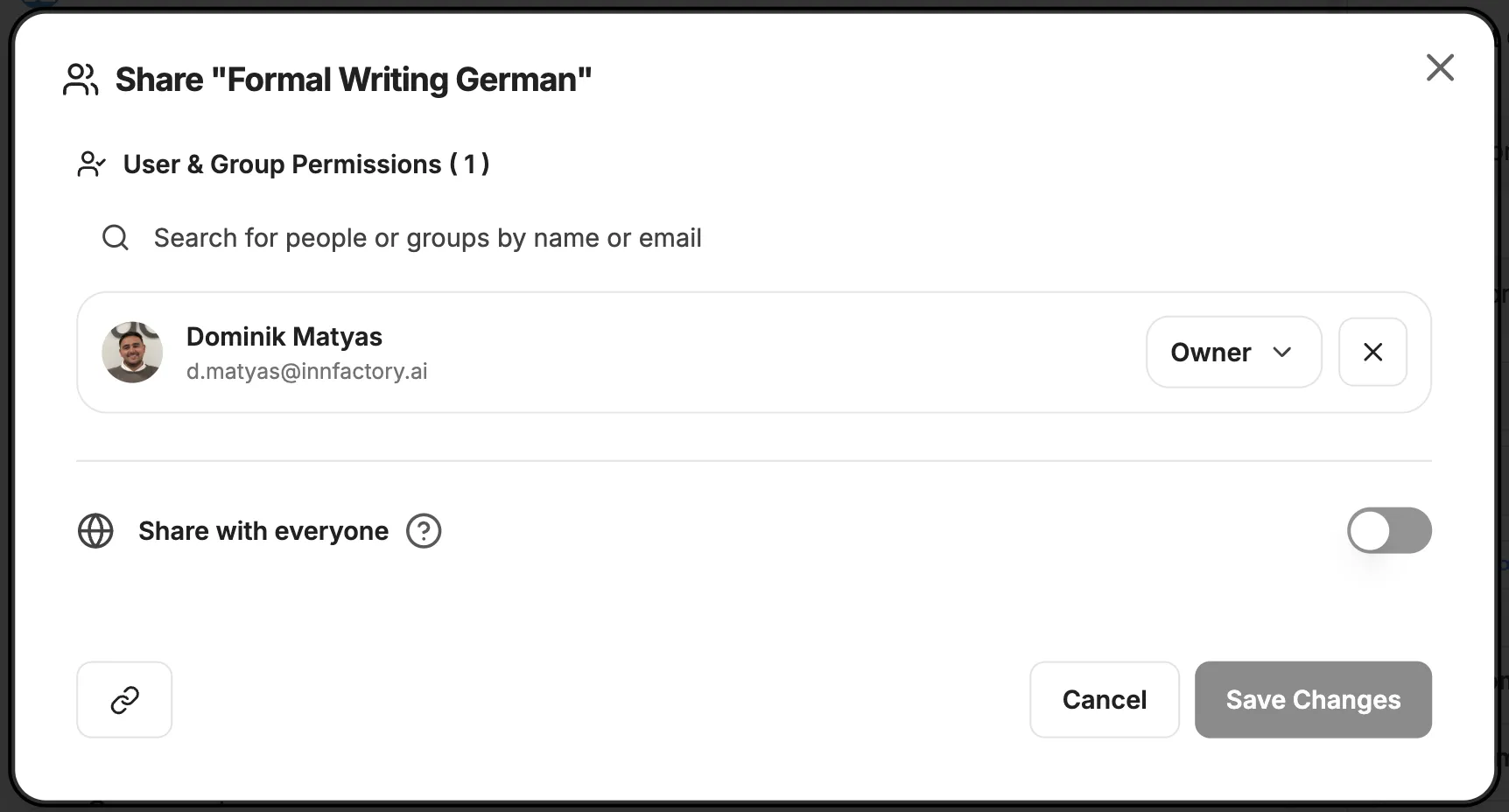Open the help tooltip question mark icon

[423, 530]
